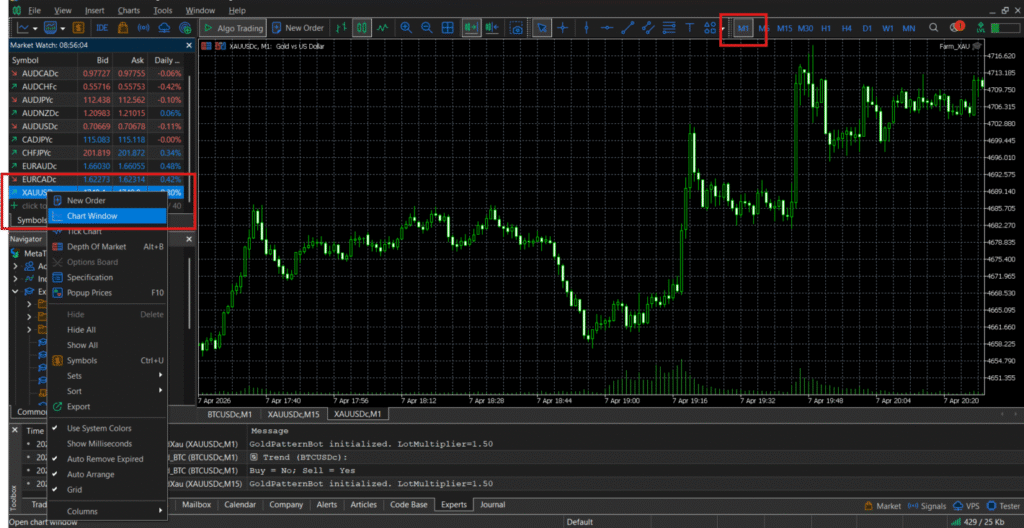Switch to the BTCUSDc,M1 chart tab
This screenshot has height=528, width=1024.
tap(228, 414)
